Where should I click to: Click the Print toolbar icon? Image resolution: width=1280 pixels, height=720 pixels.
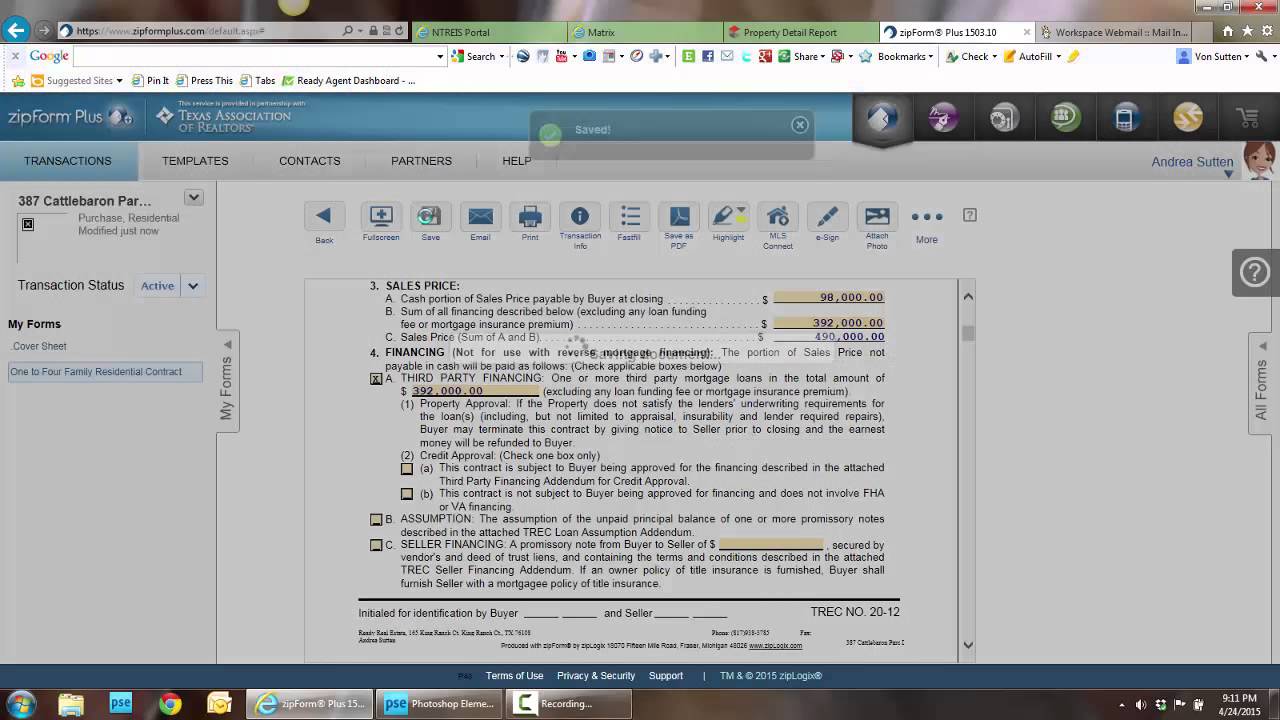(x=530, y=216)
